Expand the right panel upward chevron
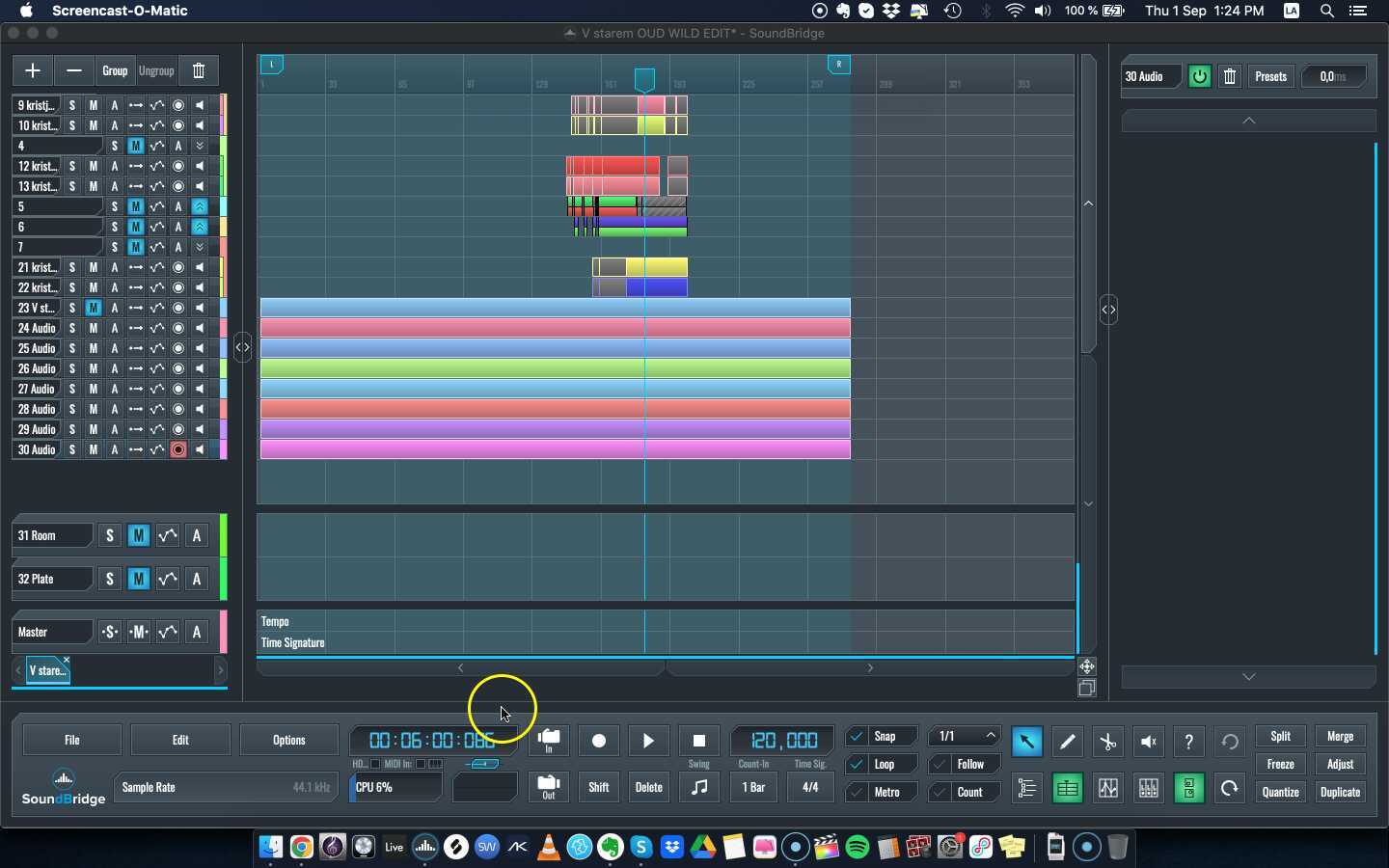Image resolution: width=1389 pixels, height=868 pixels. [x=1247, y=121]
